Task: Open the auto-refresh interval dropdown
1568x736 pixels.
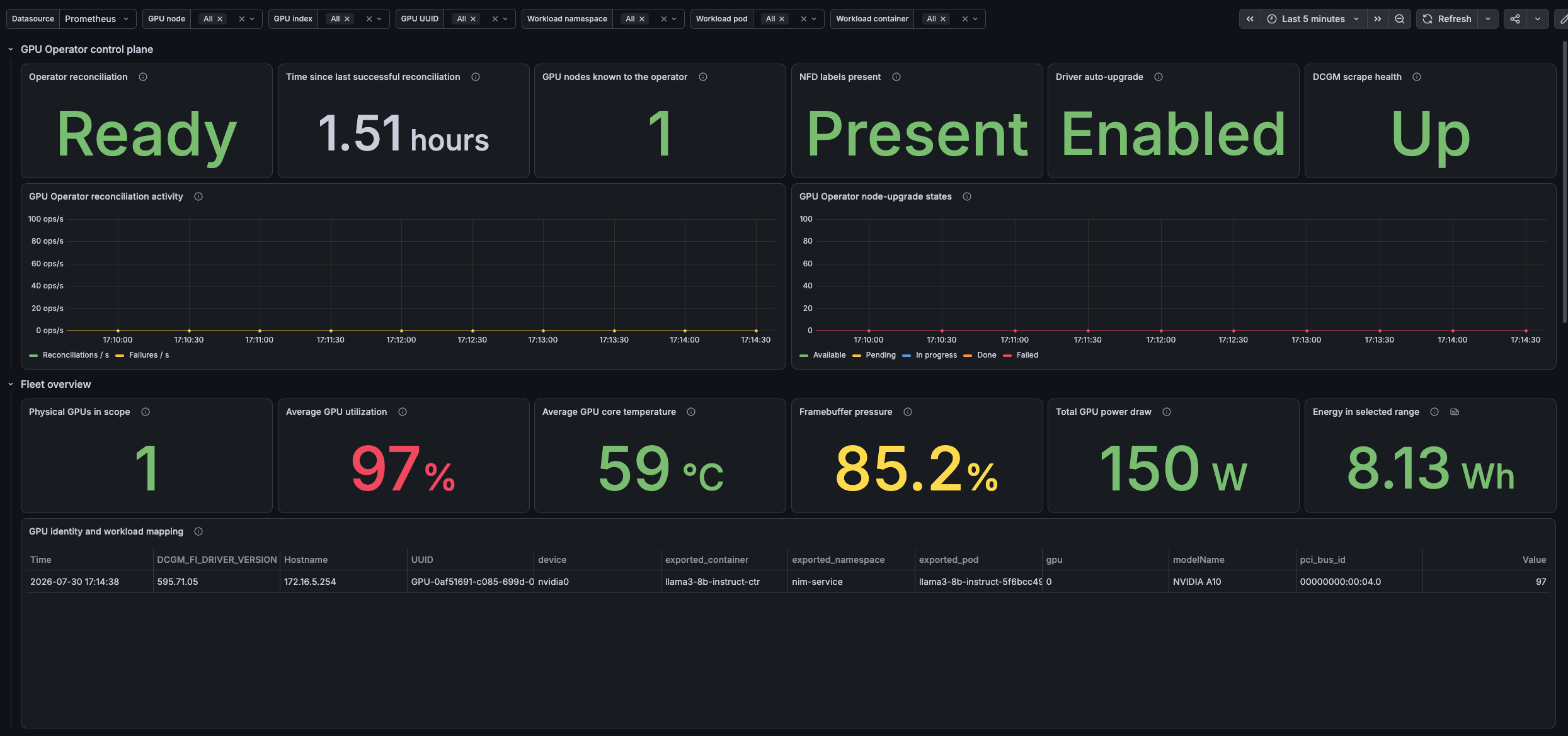Action: click(1488, 19)
